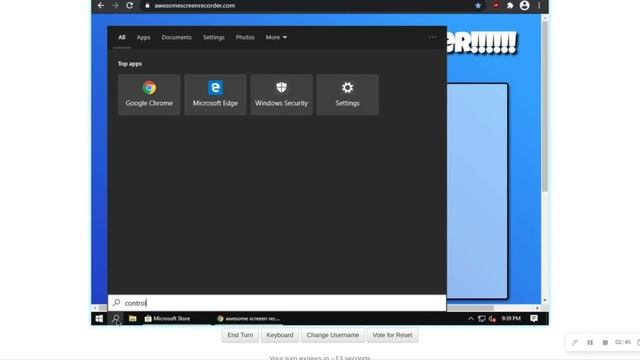This screenshot has width=640, height=360.
Task: Expand the More dropdown in search
Action: [276, 37]
